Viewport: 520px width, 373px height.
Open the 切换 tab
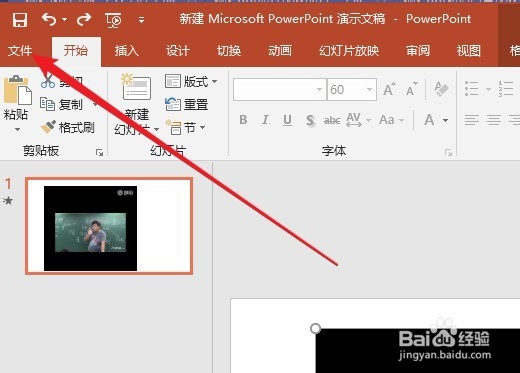(229, 51)
